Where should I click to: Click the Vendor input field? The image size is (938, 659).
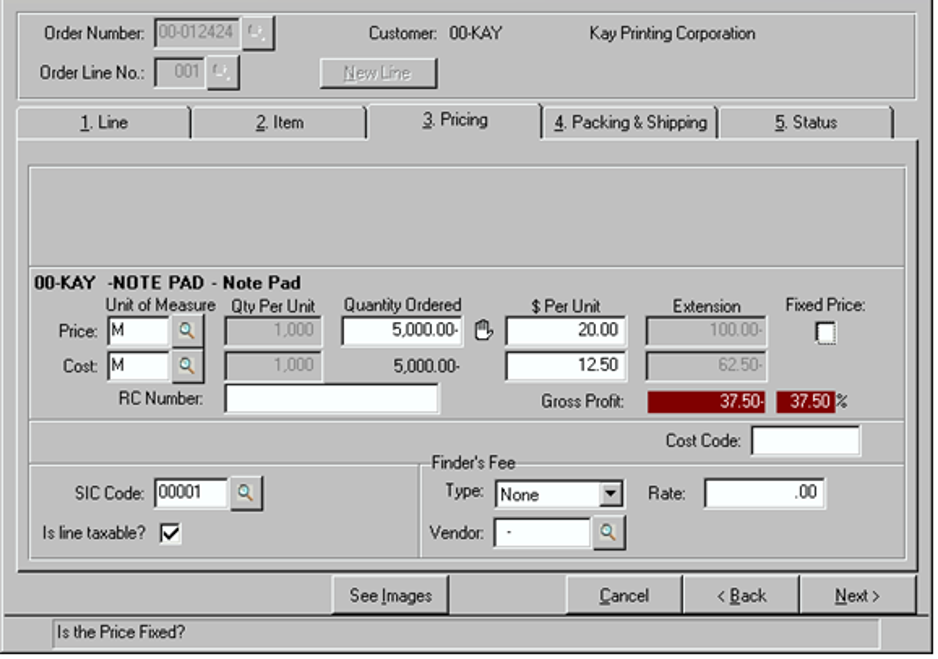click(542, 532)
